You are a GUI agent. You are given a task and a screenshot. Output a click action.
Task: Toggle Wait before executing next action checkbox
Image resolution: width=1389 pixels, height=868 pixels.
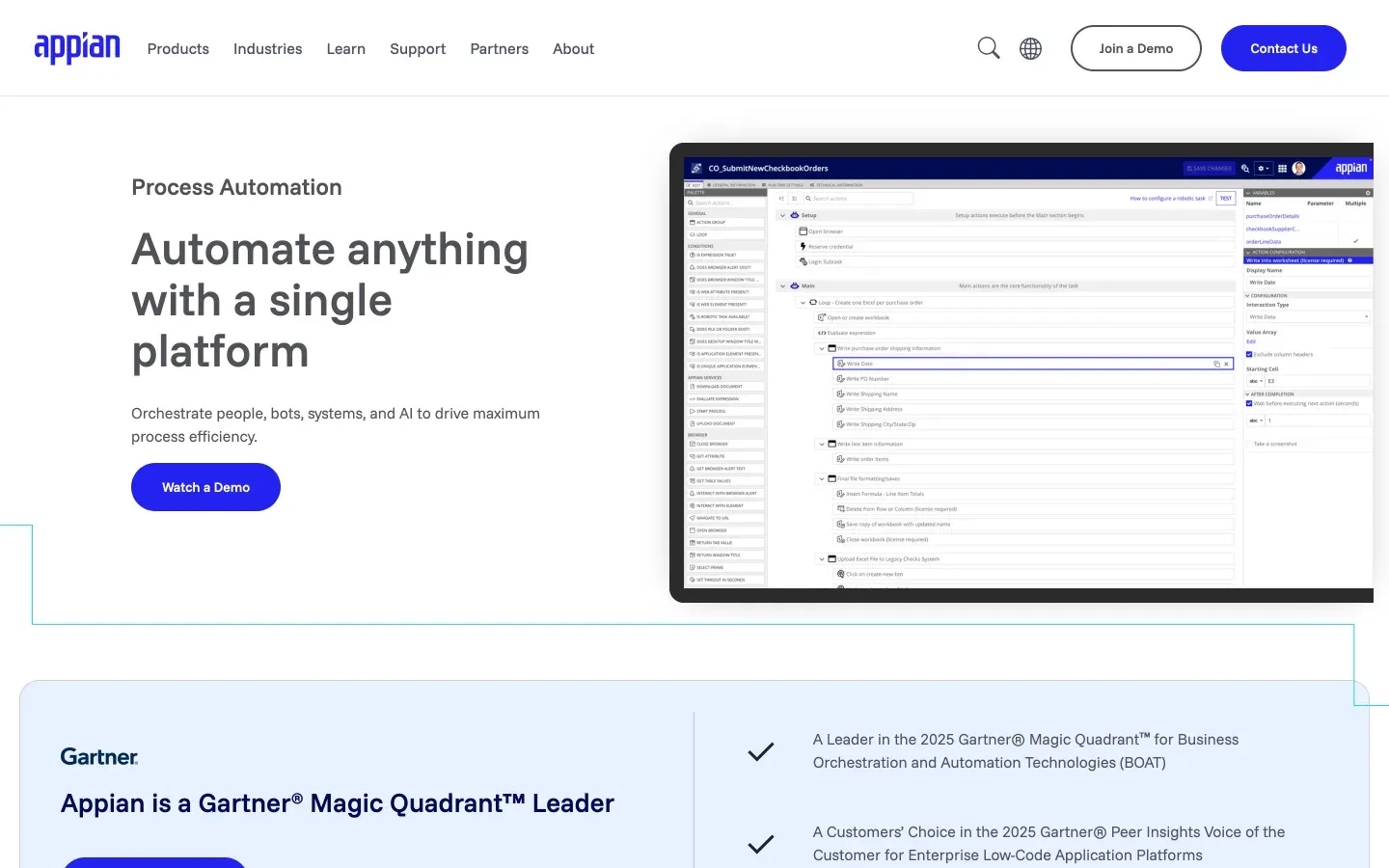pos(1249,403)
